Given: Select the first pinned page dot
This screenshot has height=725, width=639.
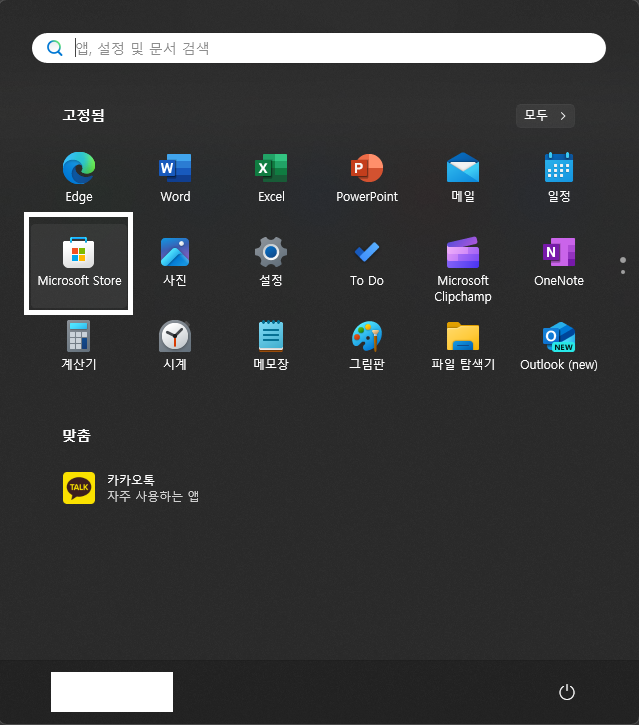Looking at the screenshot, I should 623,260.
